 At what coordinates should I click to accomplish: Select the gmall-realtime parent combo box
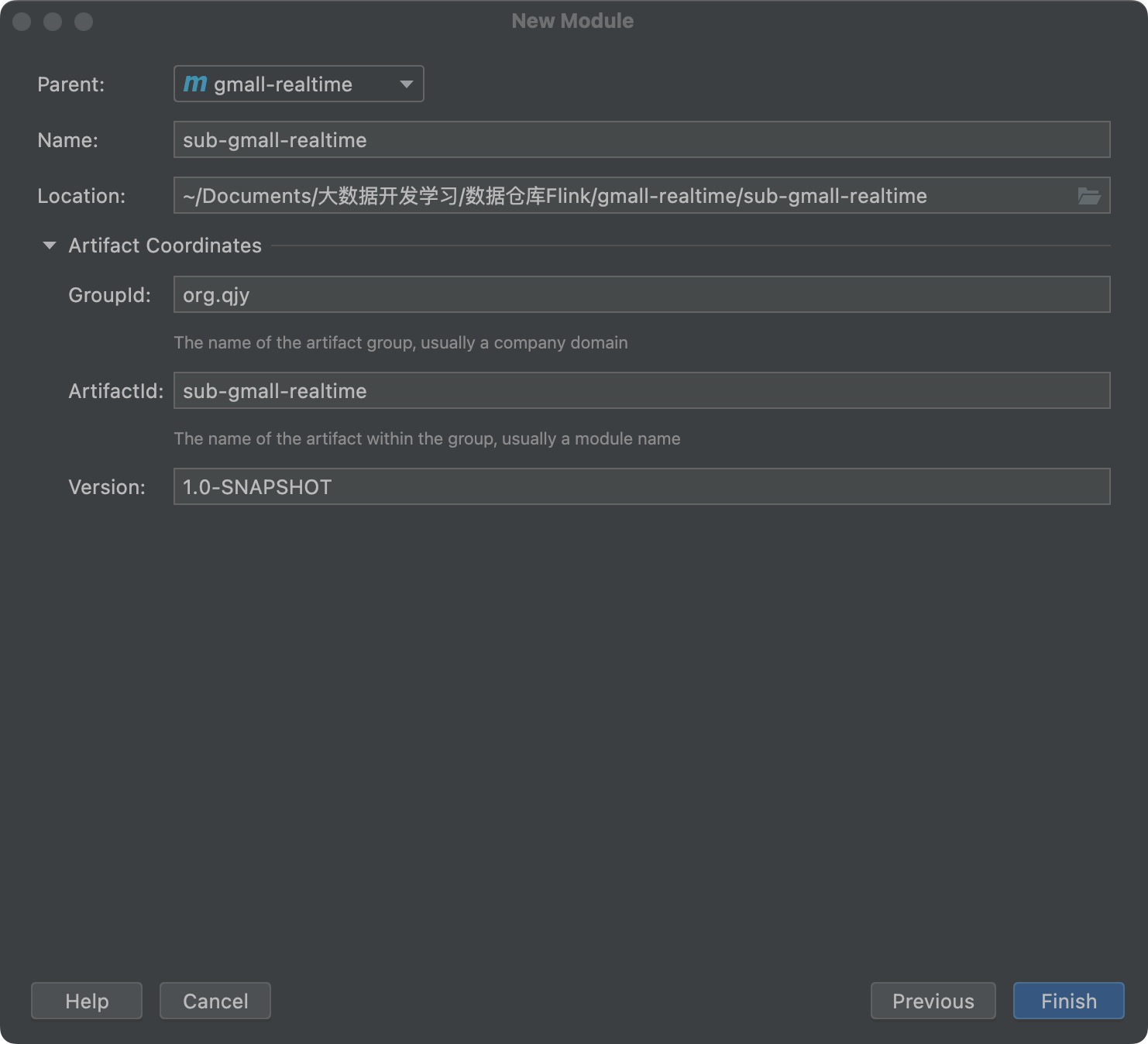tap(298, 84)
